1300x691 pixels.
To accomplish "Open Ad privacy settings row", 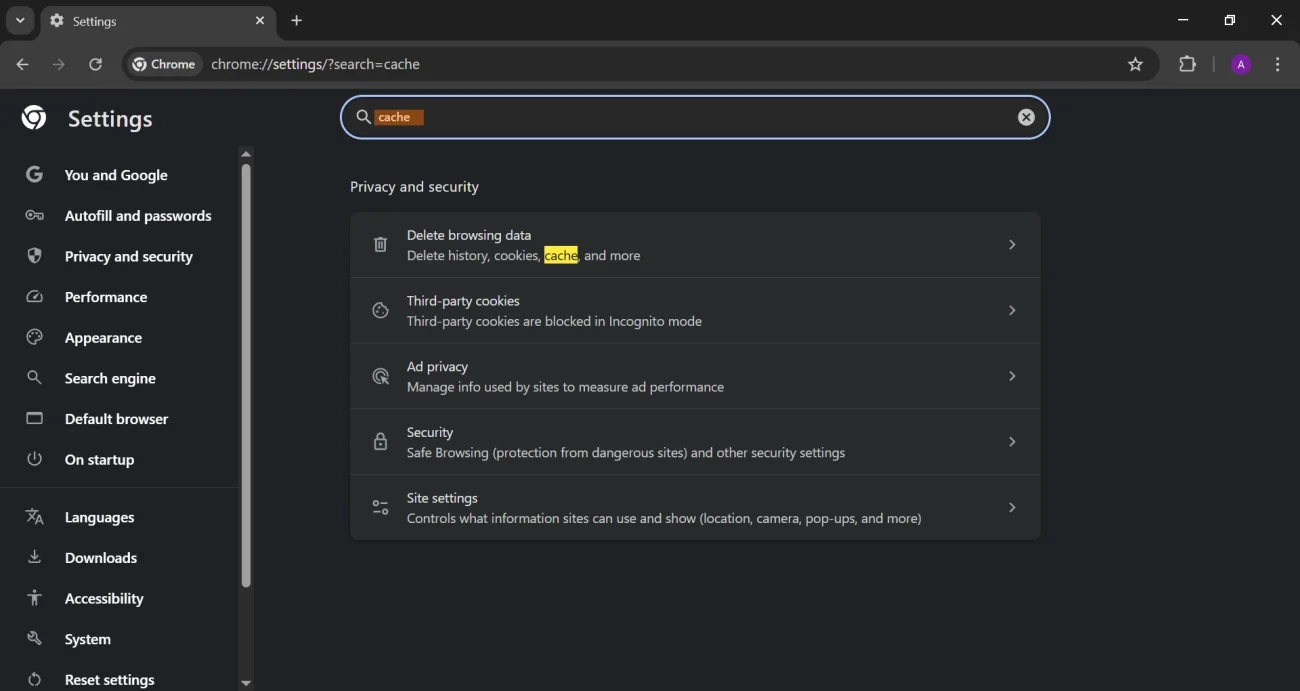I will point(694,376).
